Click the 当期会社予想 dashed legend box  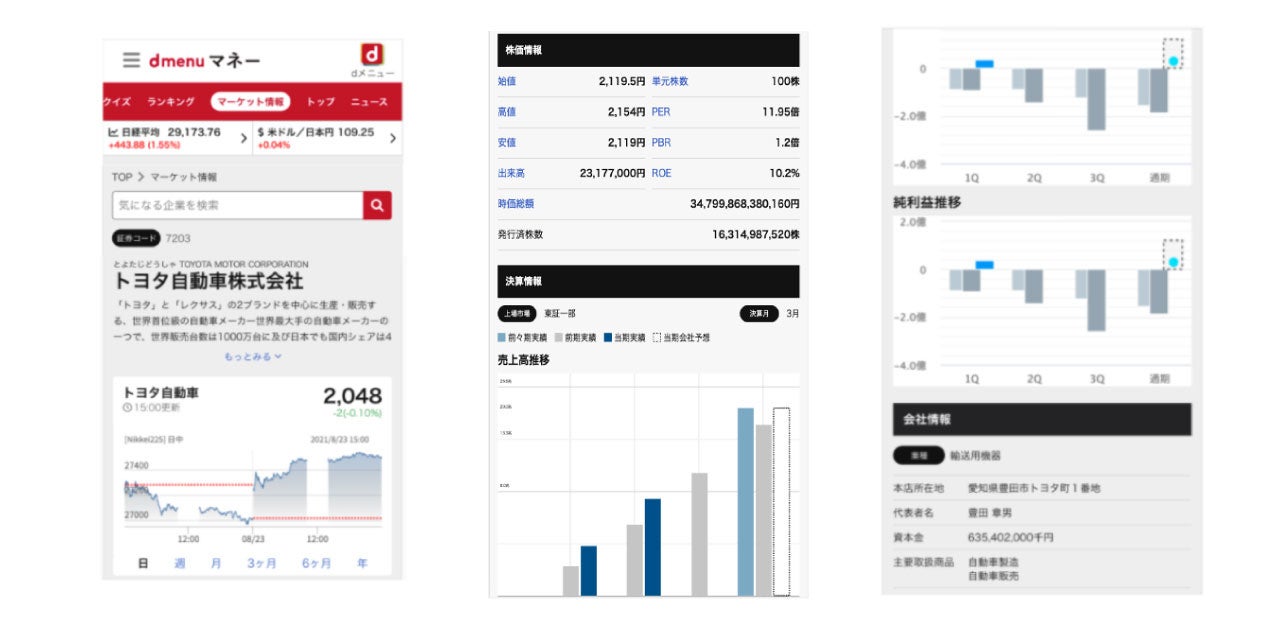[656, 338]
